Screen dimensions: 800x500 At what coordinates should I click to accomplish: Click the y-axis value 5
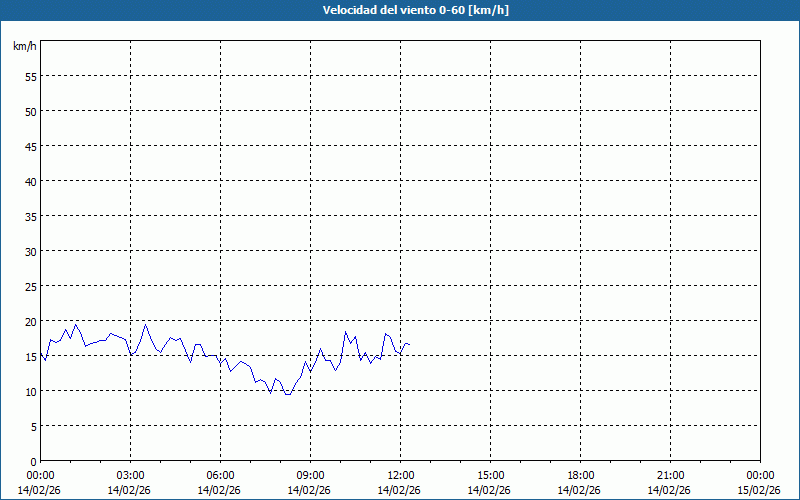coord(34,427)
